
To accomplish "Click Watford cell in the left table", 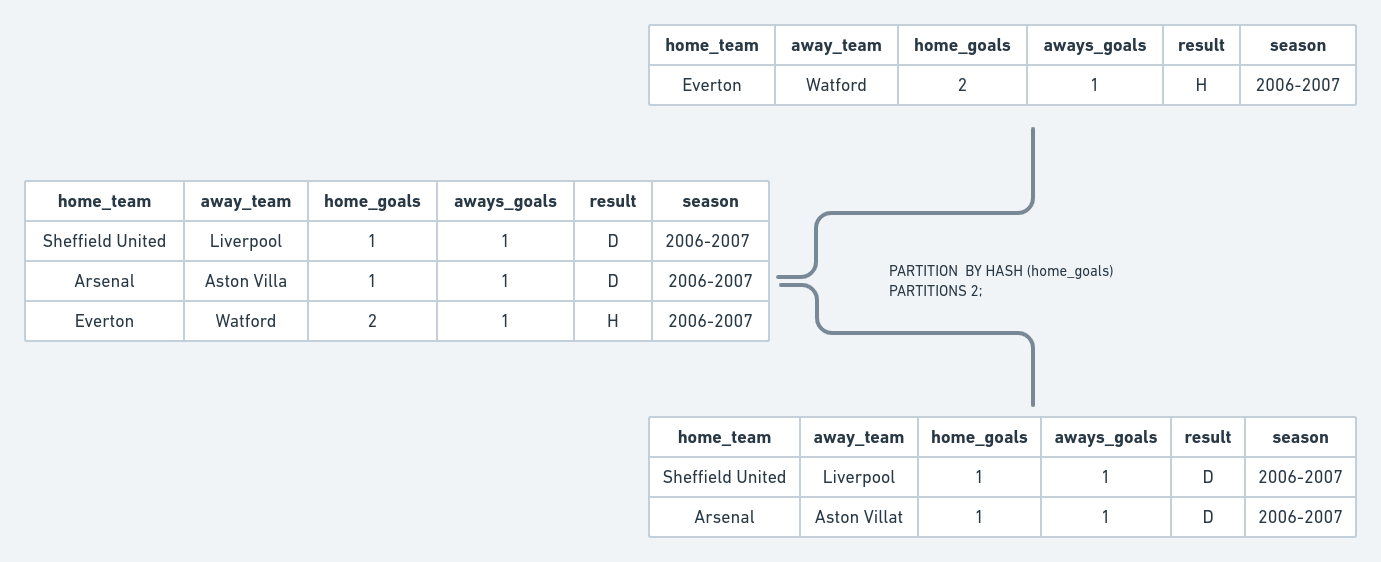I will click(246, 321).
